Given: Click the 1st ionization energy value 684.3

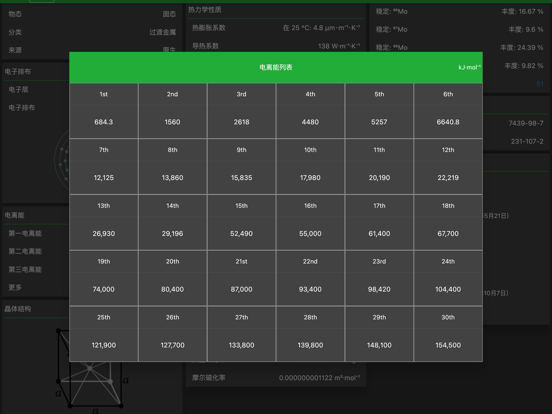Looking at the screenshot, I should tap(104, 122).
